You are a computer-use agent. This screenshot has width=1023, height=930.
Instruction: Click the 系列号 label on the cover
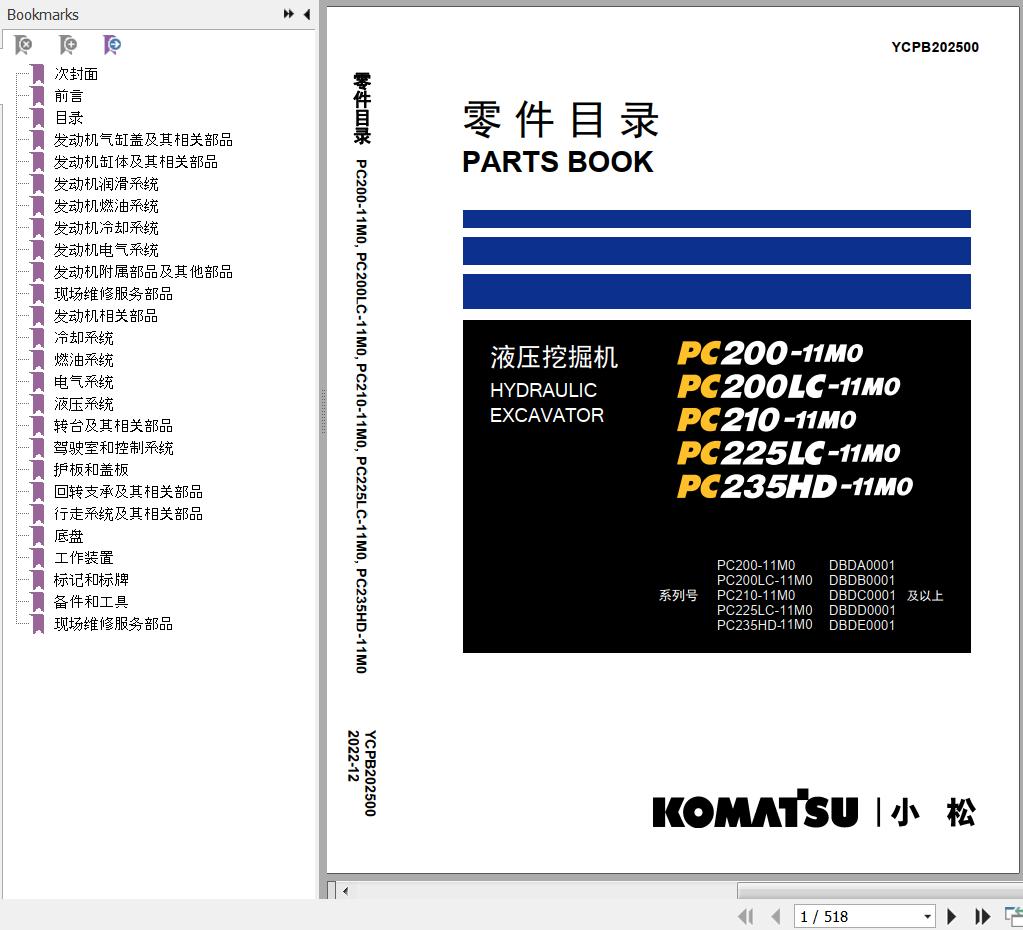coord(678,595)
